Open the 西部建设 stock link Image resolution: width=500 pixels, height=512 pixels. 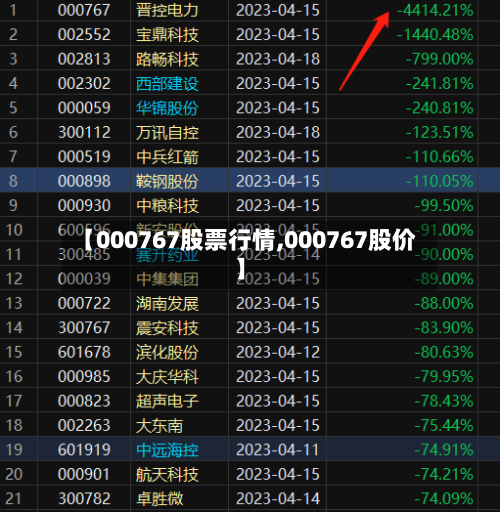(167, 83)
